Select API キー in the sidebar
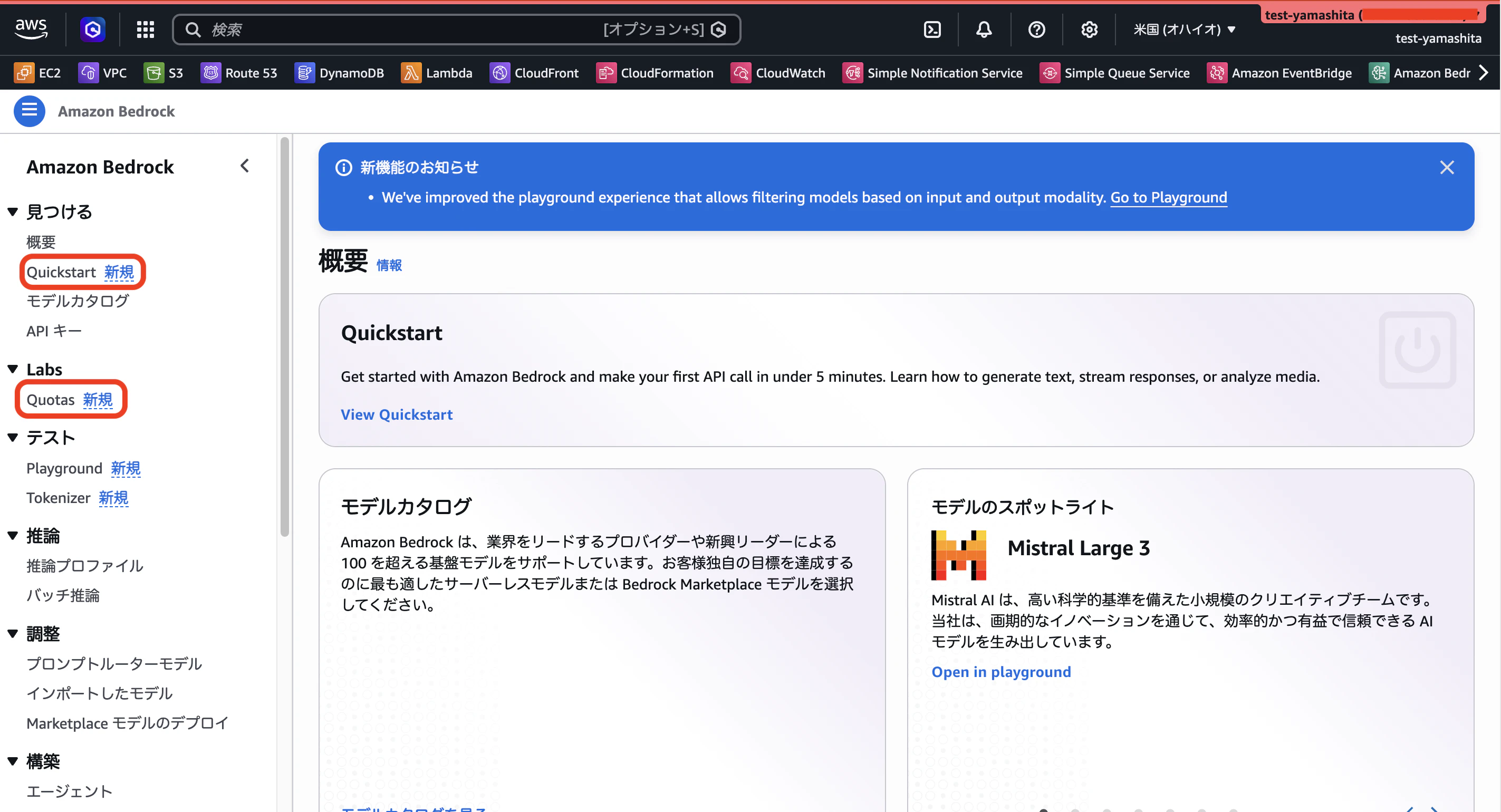 (x=54, y=331)
